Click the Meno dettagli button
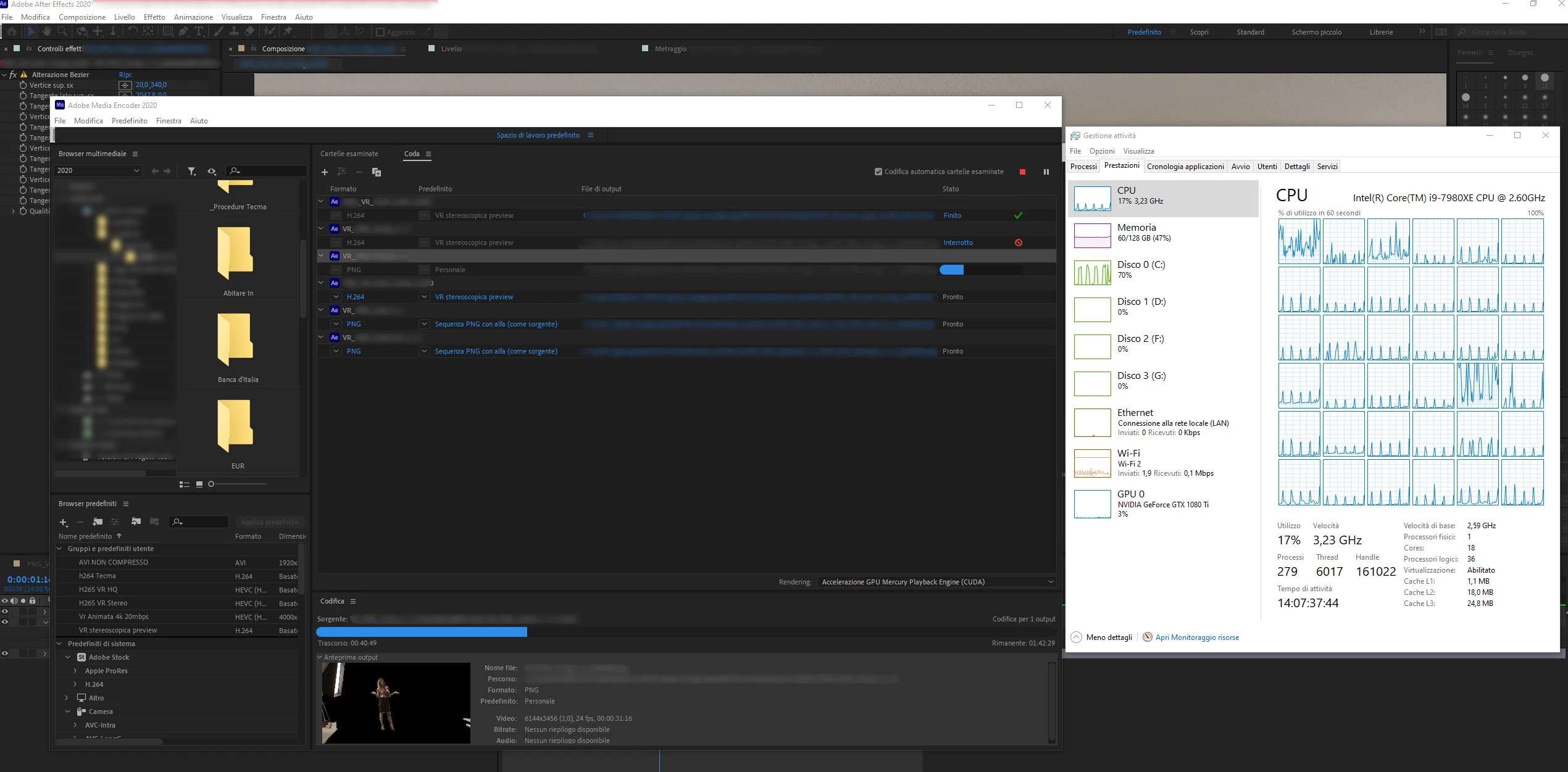 point(1102,637)
